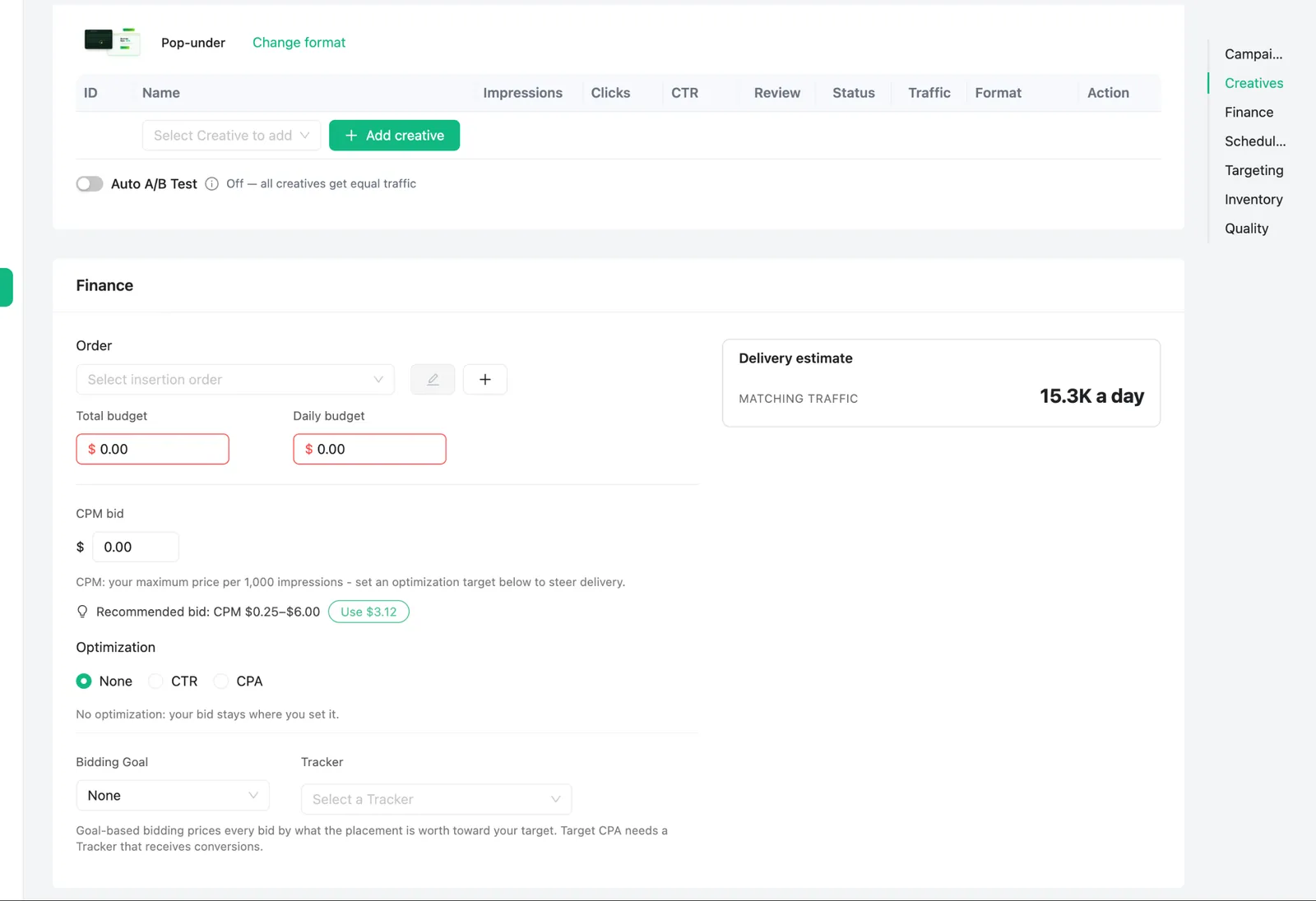Click the green tab handle on left edge

click(x=7, y=287)
